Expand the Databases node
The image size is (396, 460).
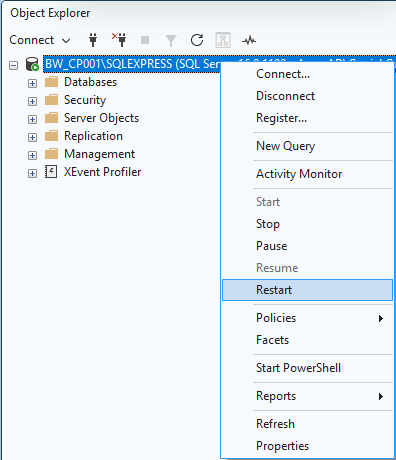pos(32,83)
